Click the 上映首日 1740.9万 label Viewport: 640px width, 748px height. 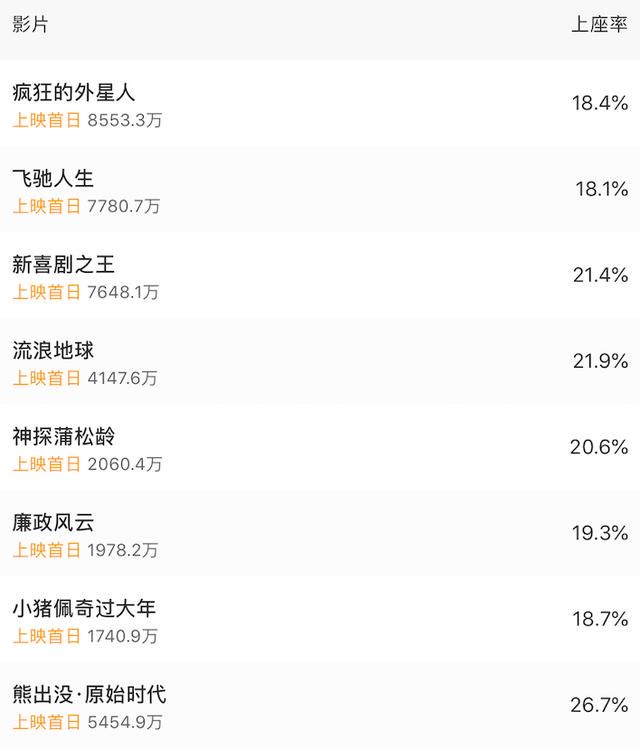pos(85,636)
